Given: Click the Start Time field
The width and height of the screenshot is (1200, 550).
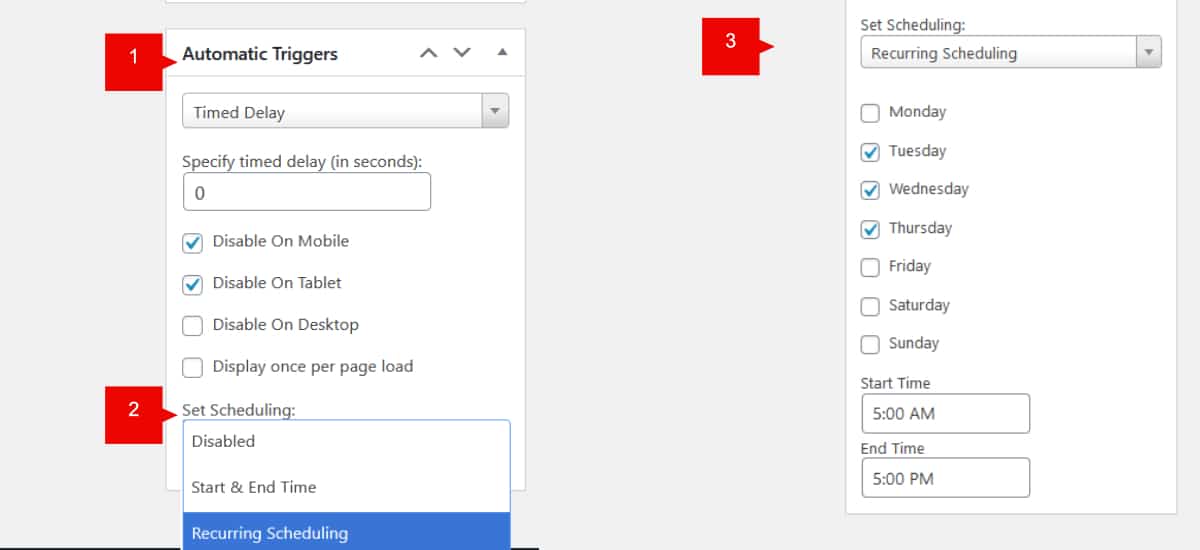Looking at the screenshot, I should pyautogui.click(x=944, y=413).
